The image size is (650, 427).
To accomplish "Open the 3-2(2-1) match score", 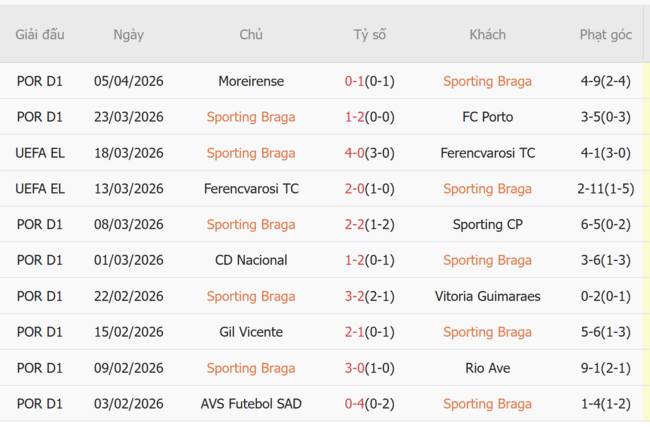I will point(369,296).
